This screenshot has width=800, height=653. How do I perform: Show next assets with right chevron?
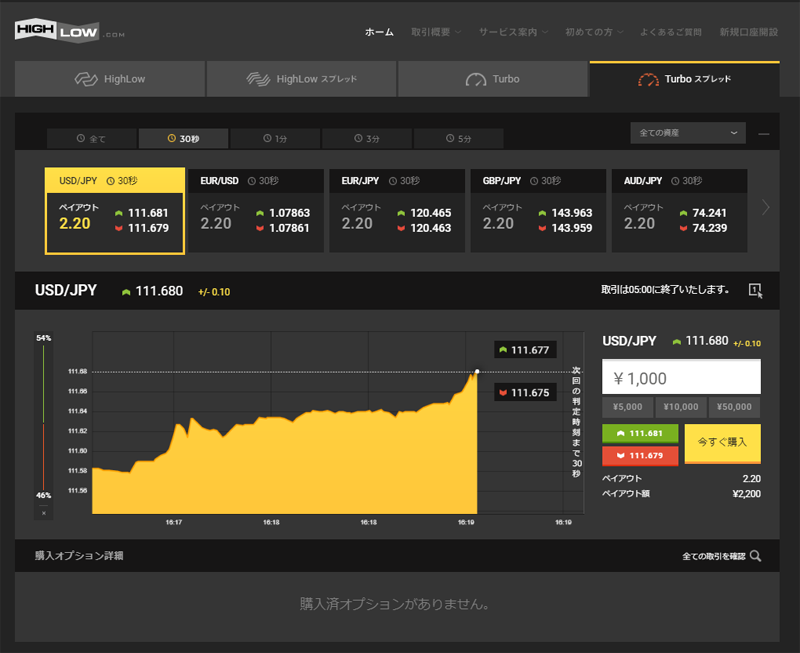pyautogui.click(x=765, y=207)
